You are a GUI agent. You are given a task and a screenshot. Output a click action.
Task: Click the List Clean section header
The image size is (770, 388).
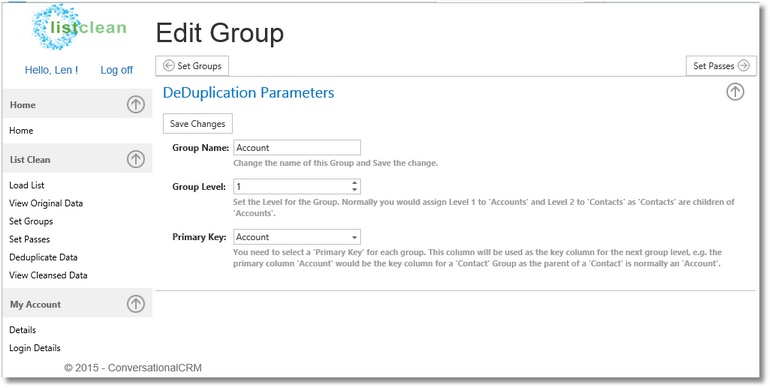click(78, 159)
